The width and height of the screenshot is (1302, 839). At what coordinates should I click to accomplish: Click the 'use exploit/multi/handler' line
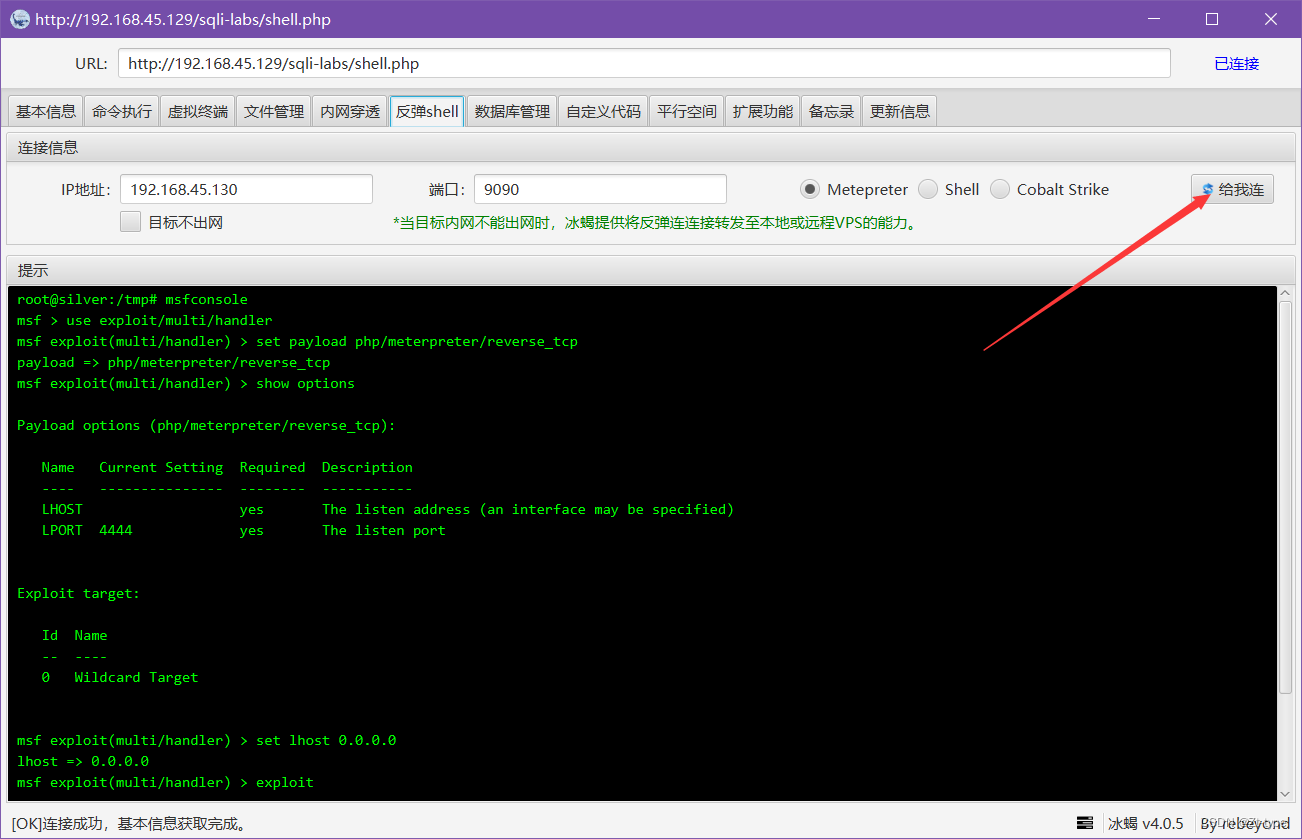pos(144,320)
